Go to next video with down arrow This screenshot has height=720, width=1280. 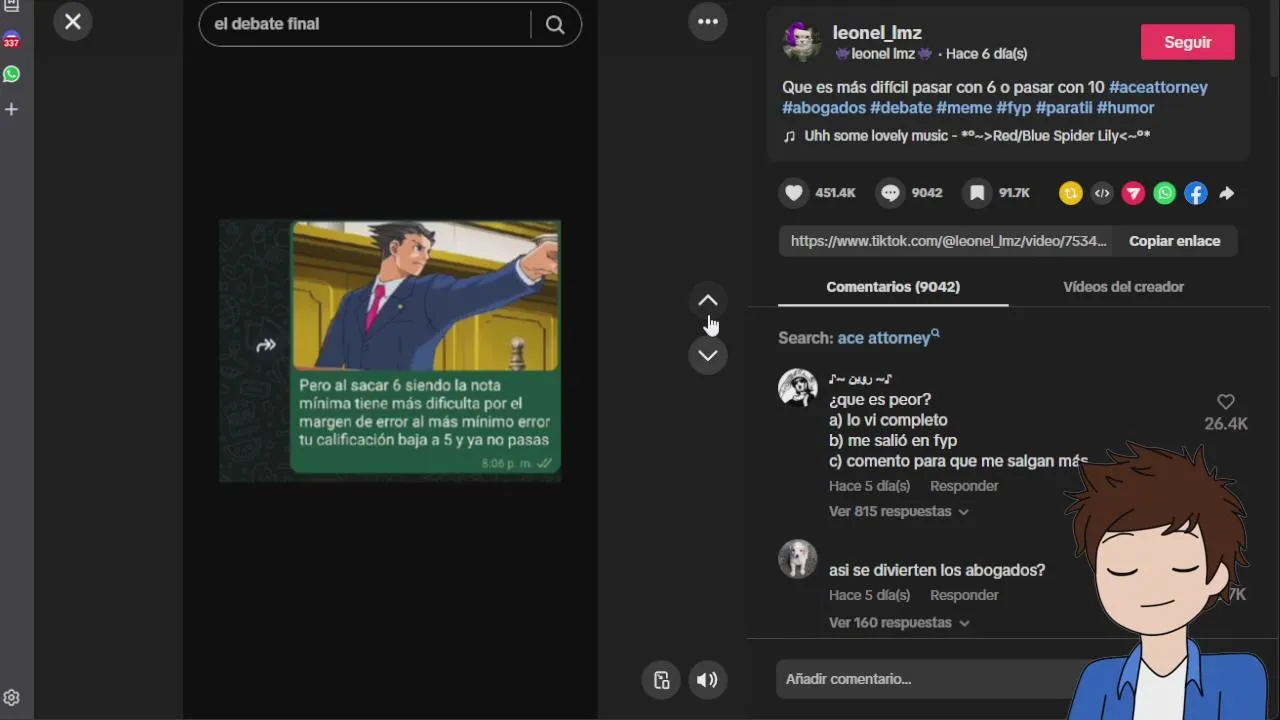708,355
